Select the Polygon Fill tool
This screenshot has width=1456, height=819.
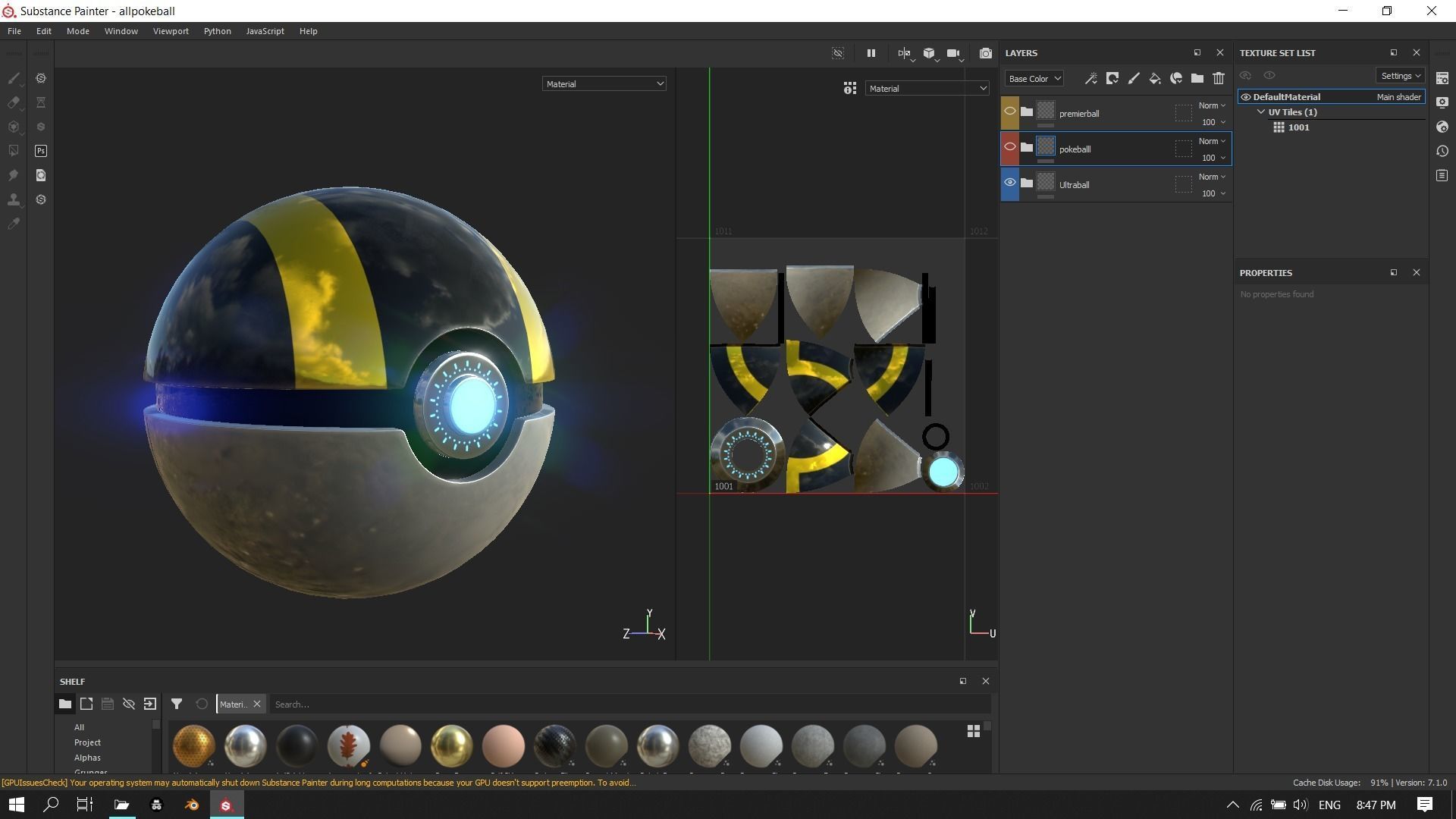[14, 151]
